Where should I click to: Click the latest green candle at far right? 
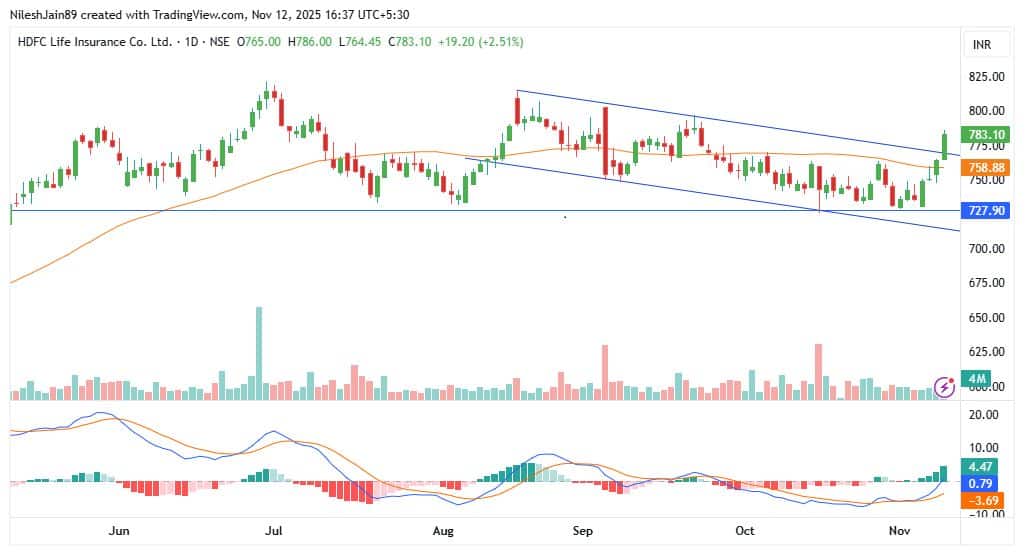tap(944, 145)
